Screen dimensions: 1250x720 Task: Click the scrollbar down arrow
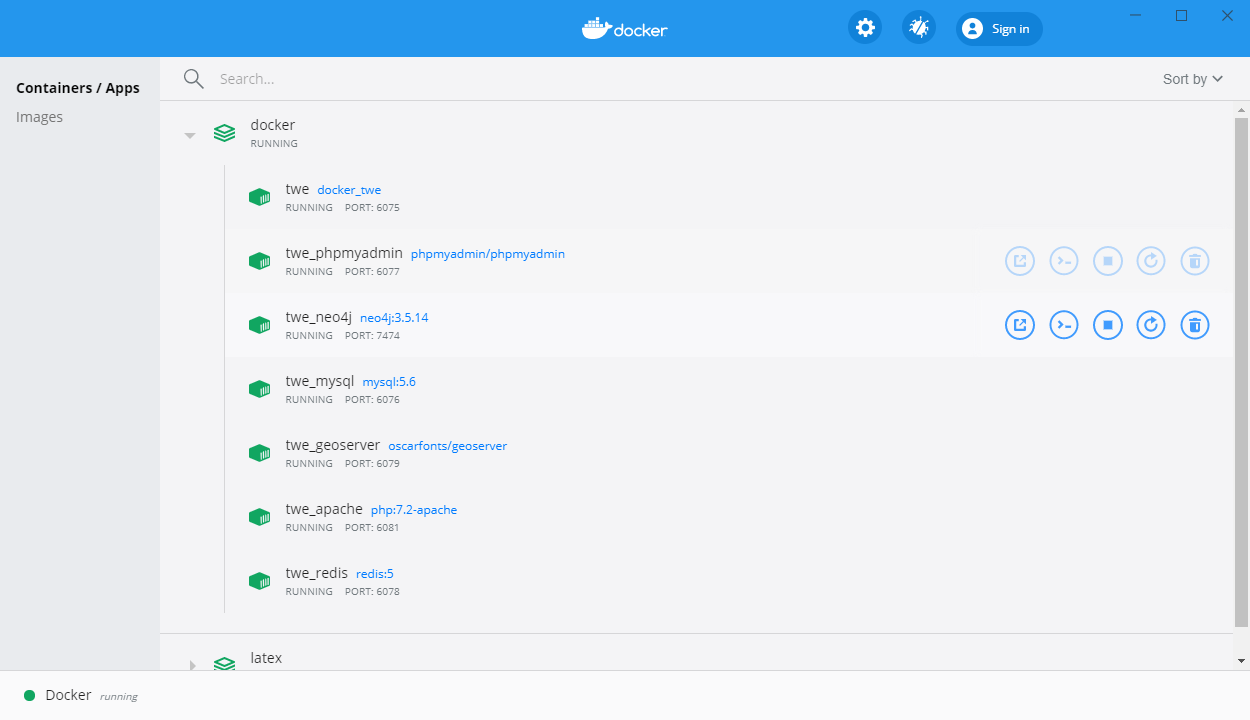click(x=1241, y=661)
